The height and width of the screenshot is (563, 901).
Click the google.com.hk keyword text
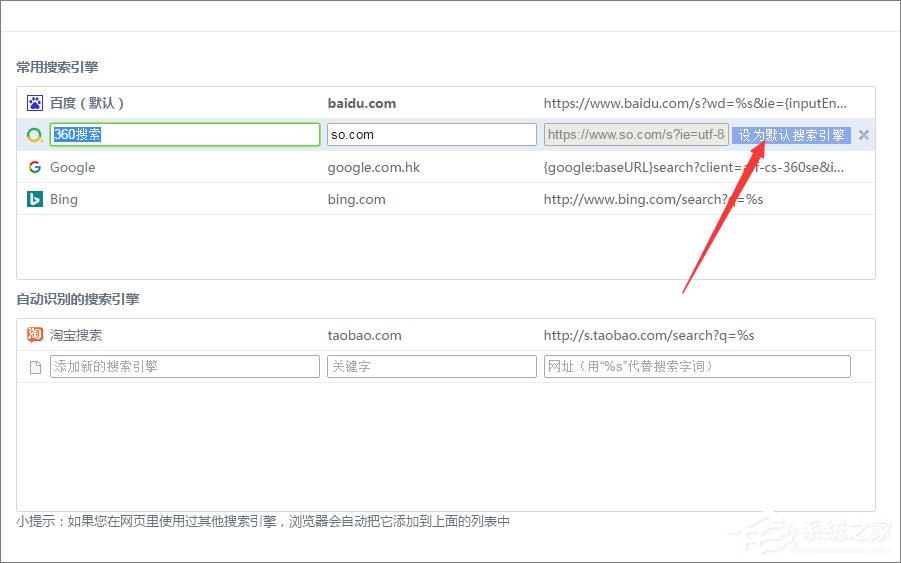coord(374,167)
